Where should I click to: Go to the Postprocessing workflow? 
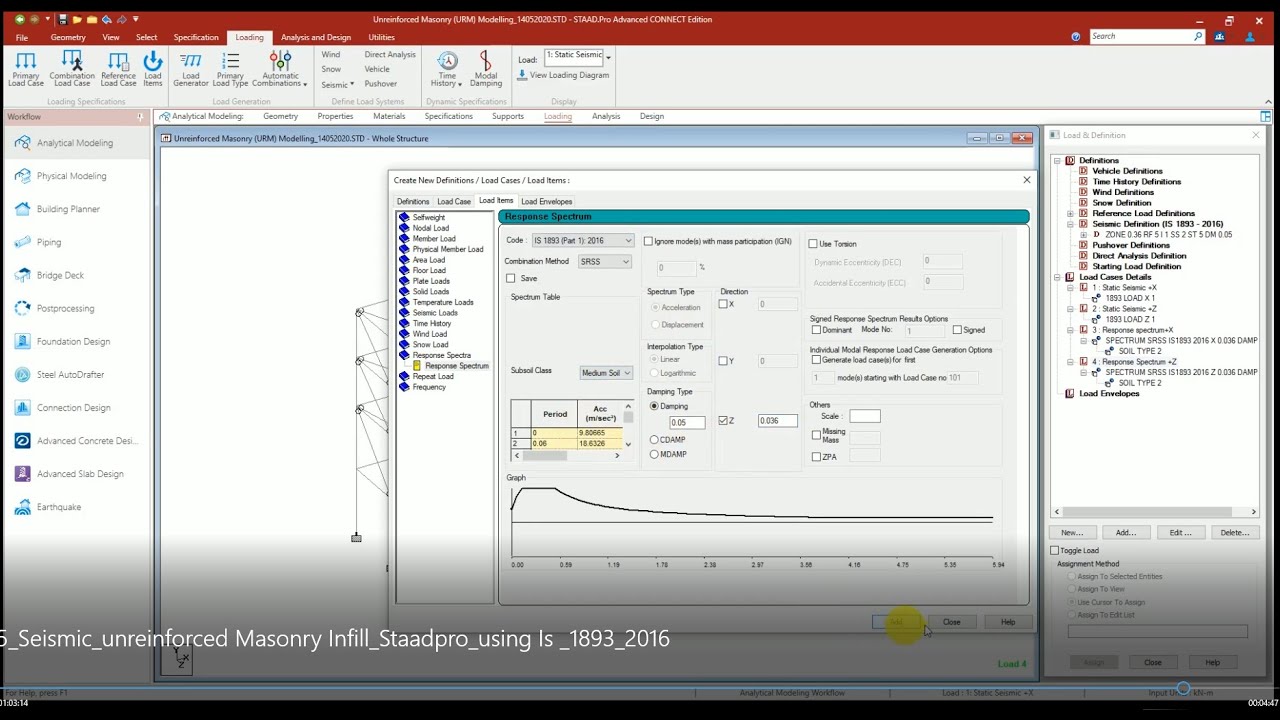click(x=65, y=309)
